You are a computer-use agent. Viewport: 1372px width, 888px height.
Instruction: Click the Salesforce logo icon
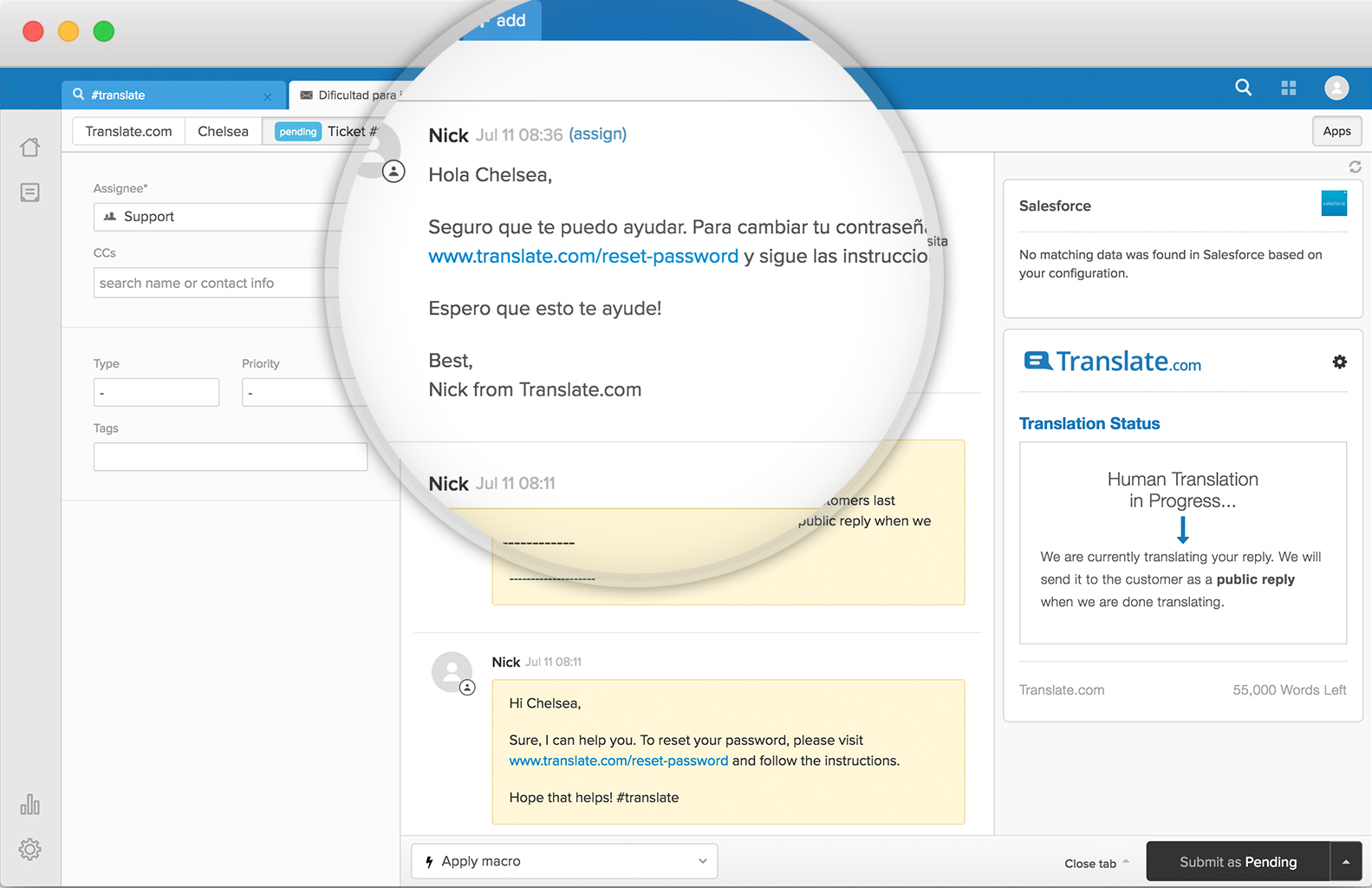pyautogui.click(x=1334, y=203)
